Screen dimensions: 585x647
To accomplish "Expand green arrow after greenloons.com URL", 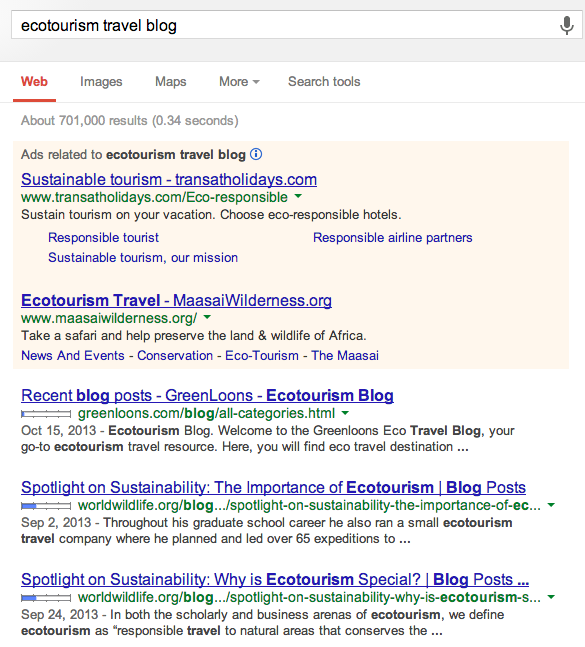I will click(x=345, y=413).
